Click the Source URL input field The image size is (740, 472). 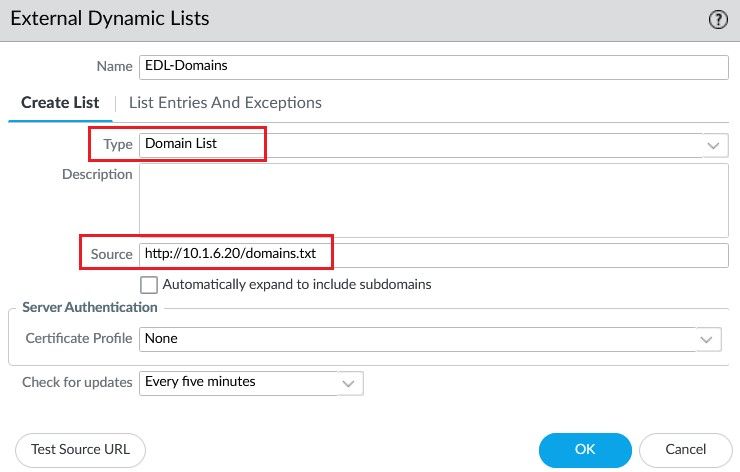[x=433, y=254]
